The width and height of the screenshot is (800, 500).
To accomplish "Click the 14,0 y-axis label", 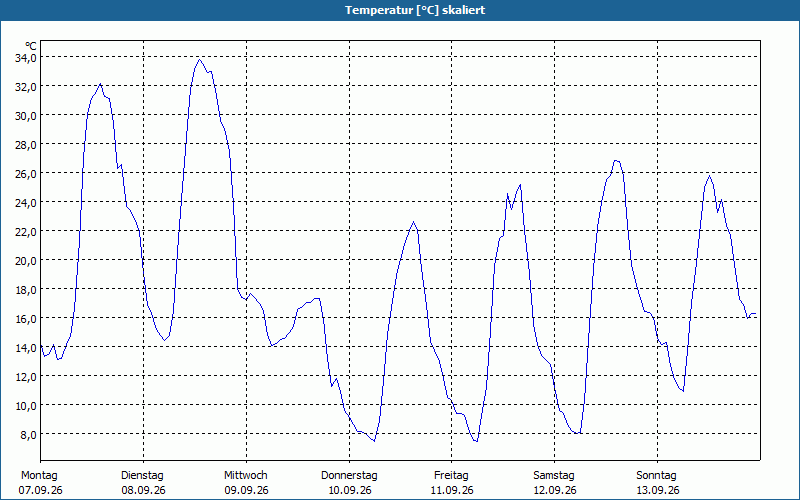I will pos(26,348).
